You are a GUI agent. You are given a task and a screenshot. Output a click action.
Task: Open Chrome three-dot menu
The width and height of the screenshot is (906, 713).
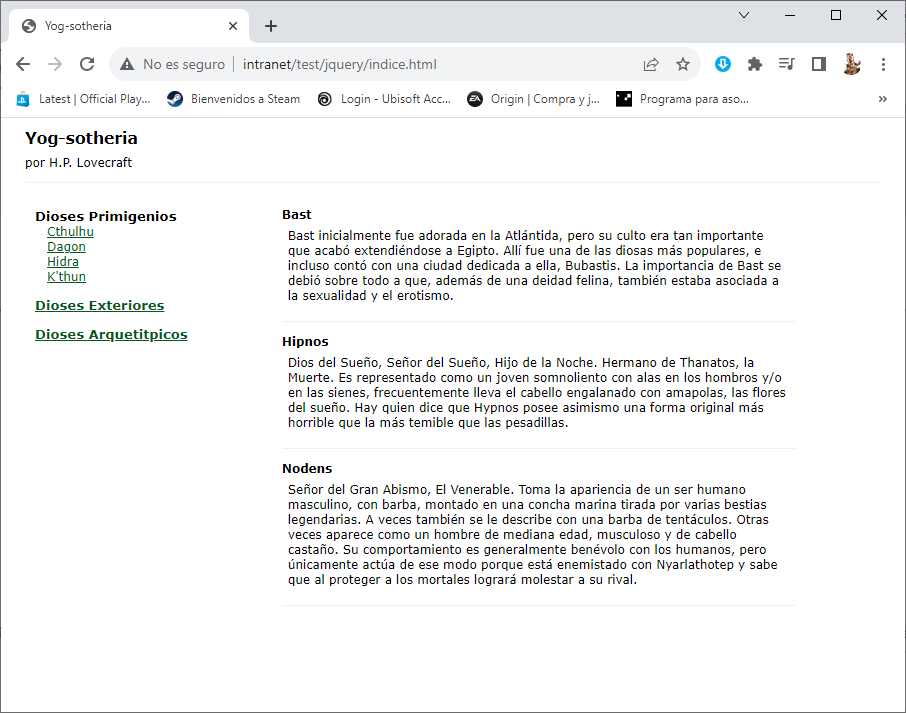(x=883, y=64)
